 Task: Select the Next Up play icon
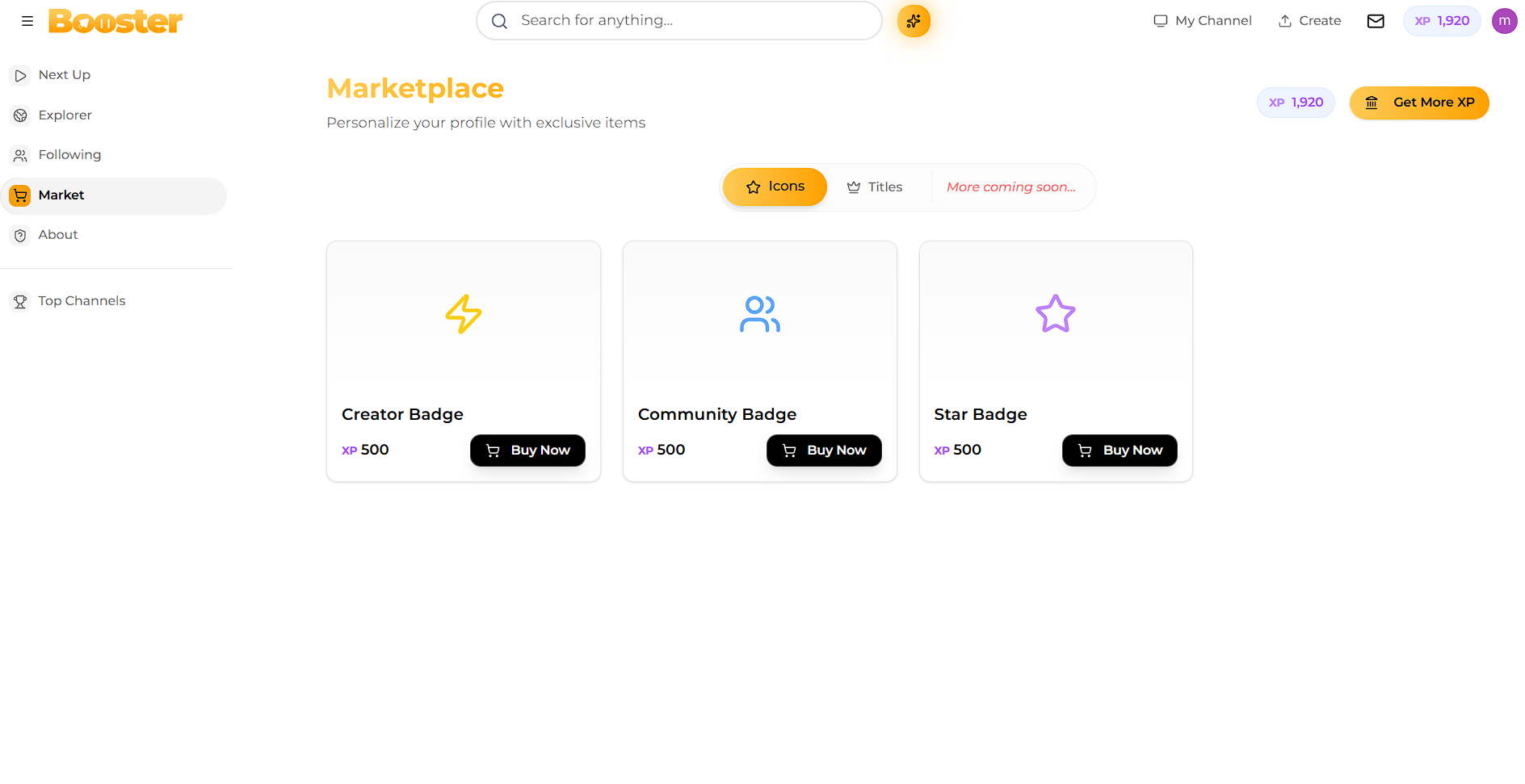20,74
